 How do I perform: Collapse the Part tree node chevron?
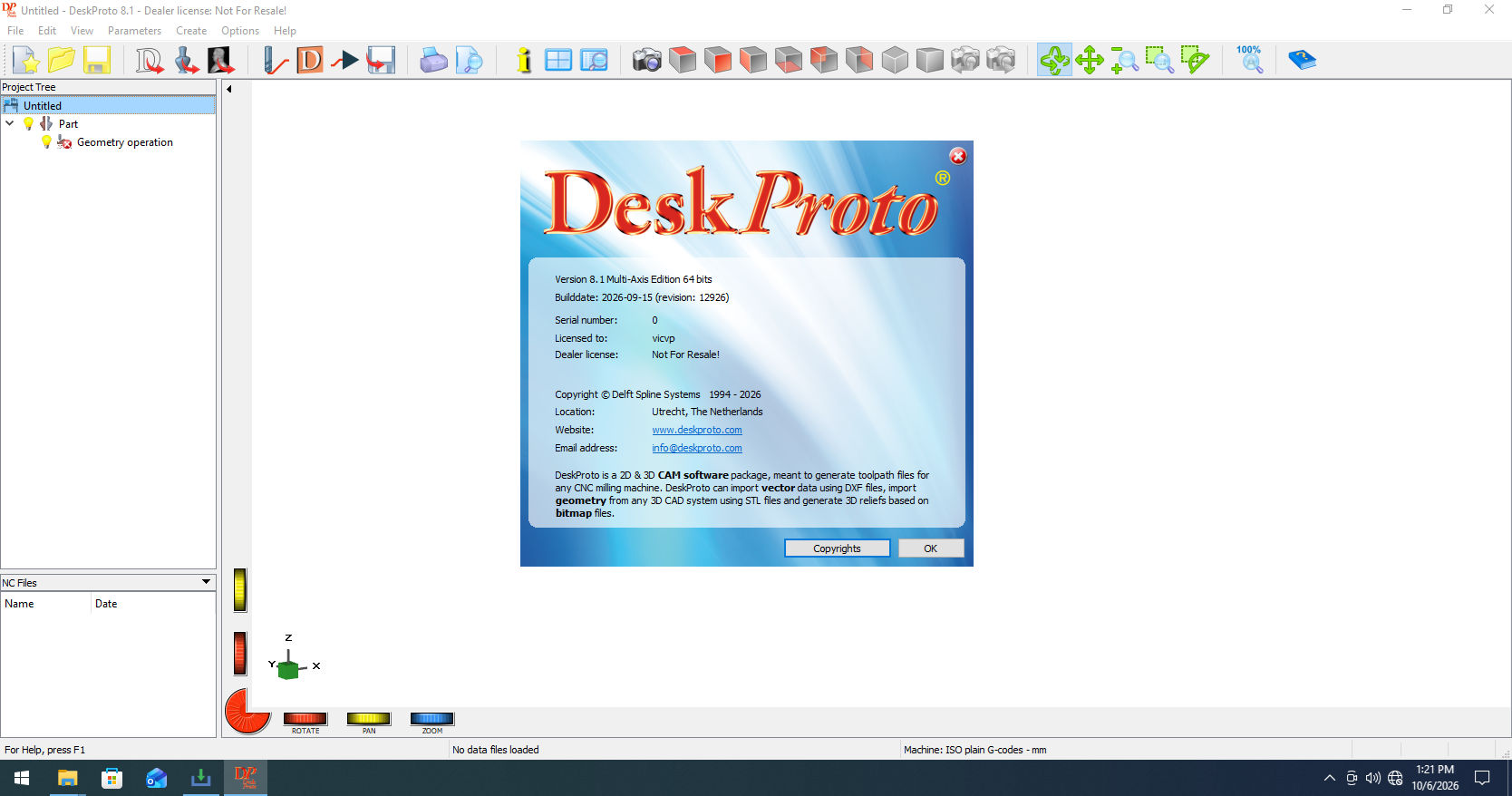coord(10,123)
